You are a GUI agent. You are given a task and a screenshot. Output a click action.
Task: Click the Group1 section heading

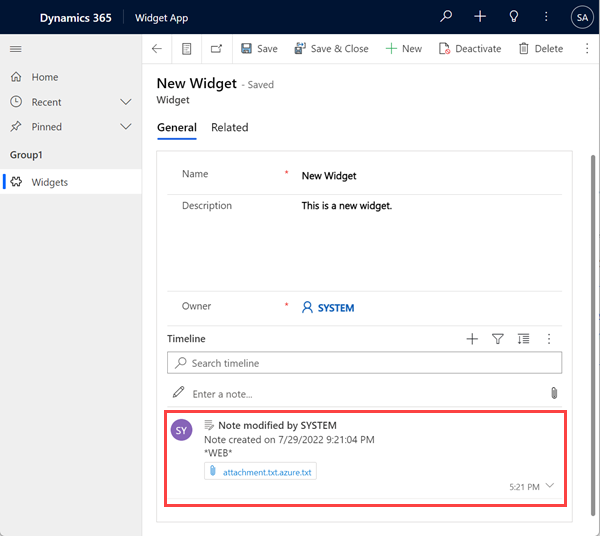point(26,155)
